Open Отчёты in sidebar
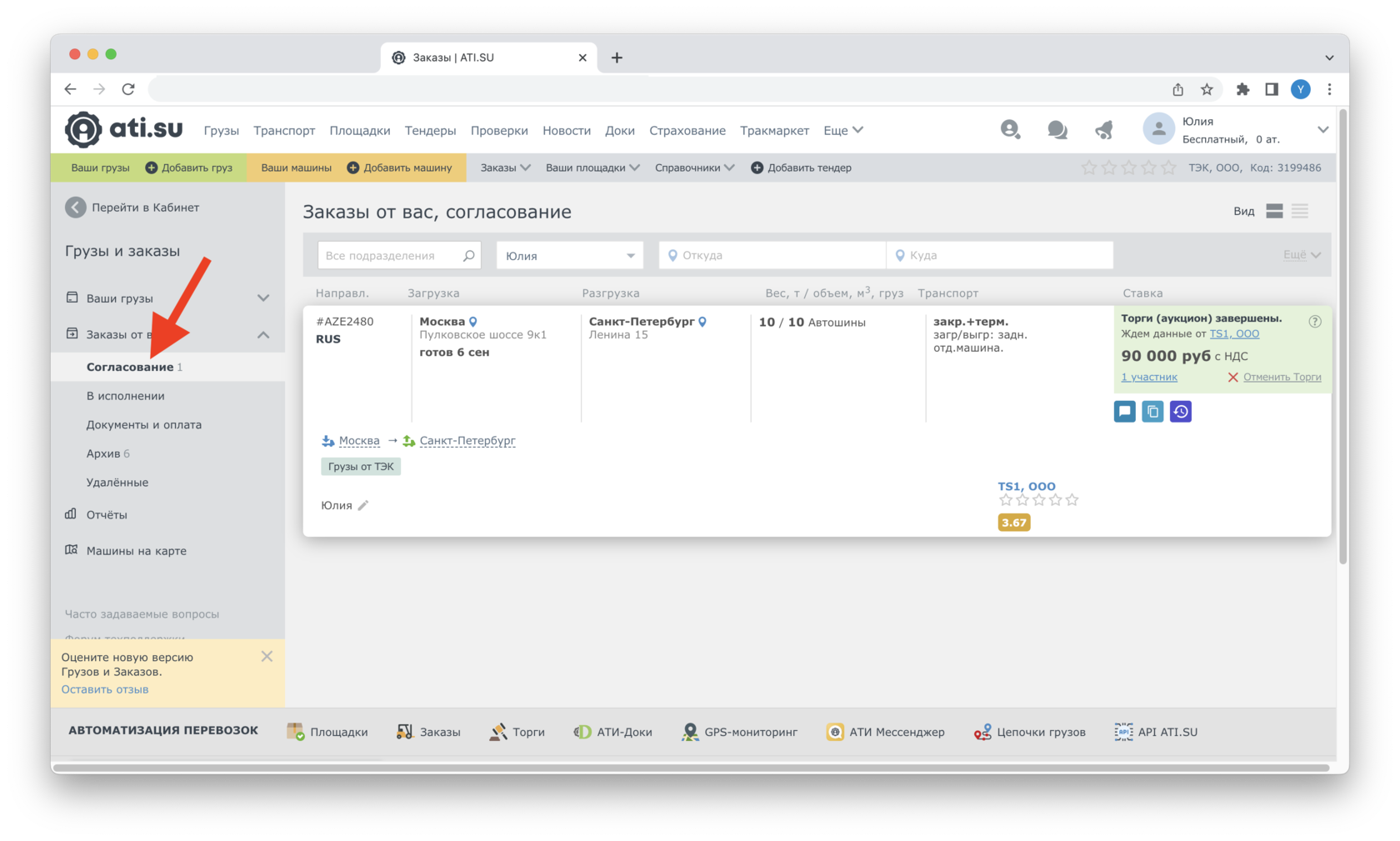The image size is (1400, 841). click(107, 514)
